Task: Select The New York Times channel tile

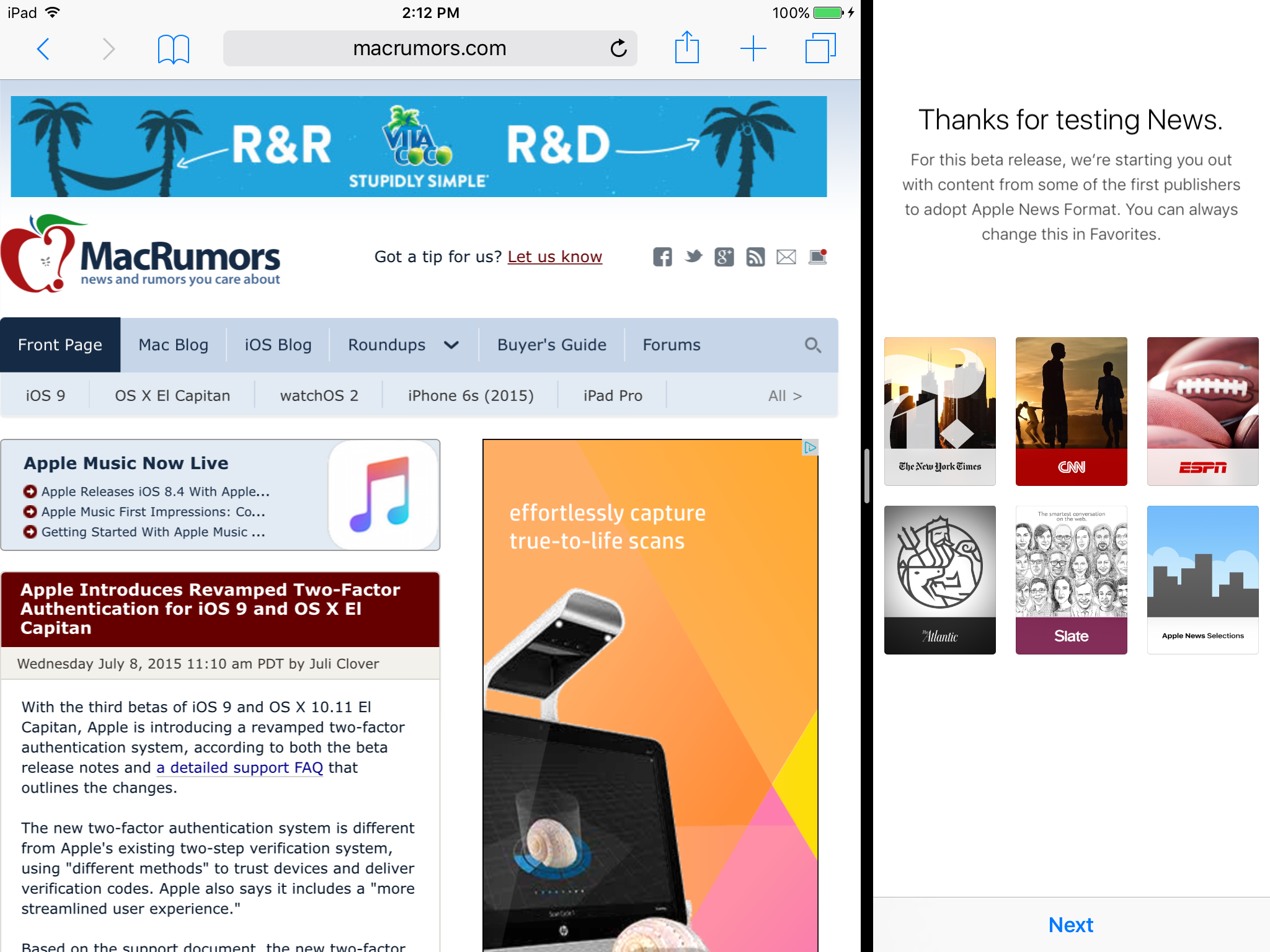Action: 940,412
